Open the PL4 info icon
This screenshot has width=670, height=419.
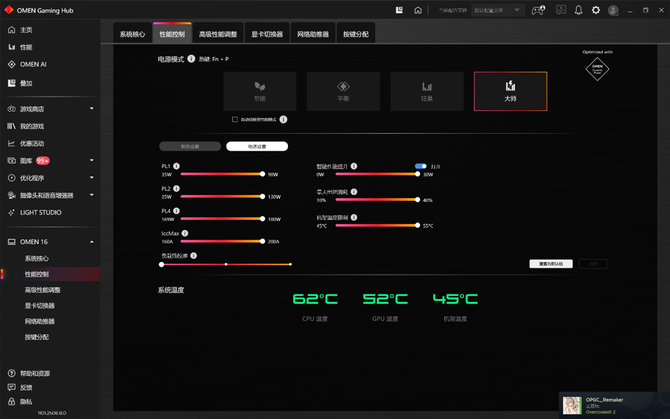pos(176,211)
